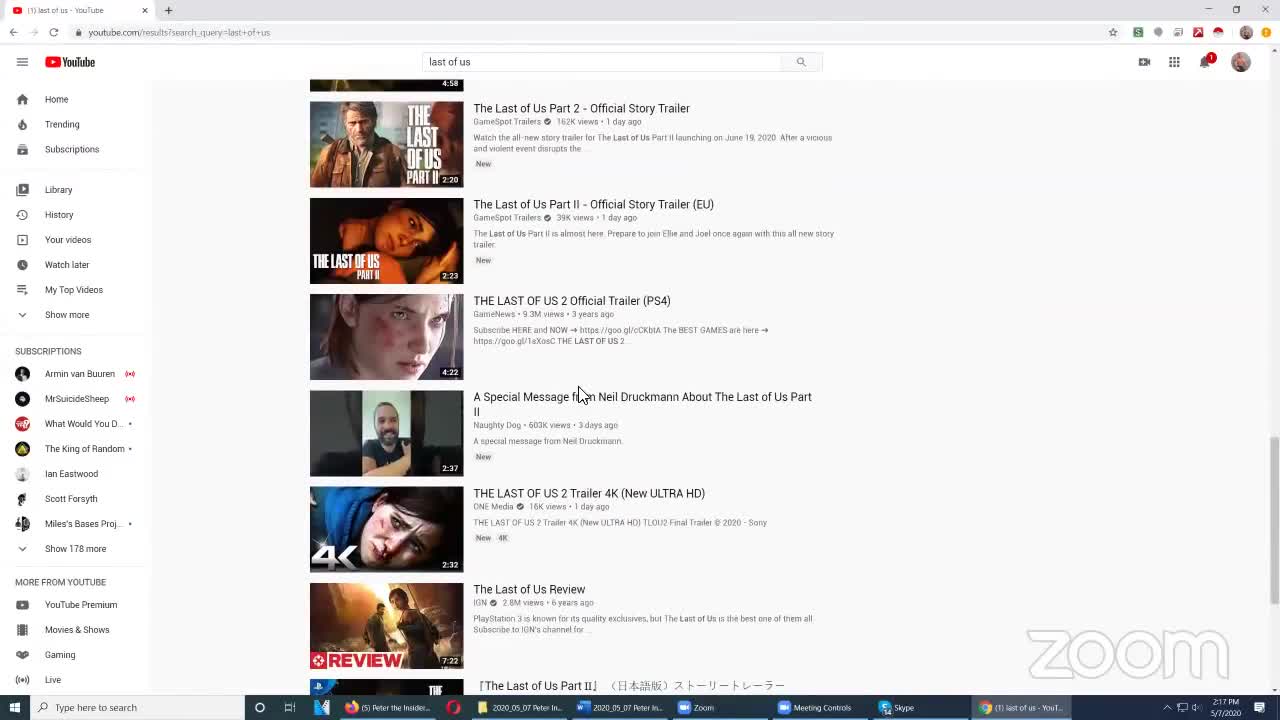Open IGN channel link
The width and height of the screenshot is (1280, 720).
pos(480,603)
